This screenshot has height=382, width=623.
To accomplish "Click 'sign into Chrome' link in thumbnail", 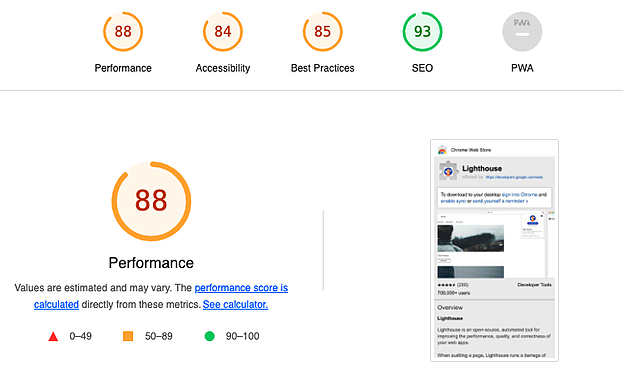I will click(519, 195).
